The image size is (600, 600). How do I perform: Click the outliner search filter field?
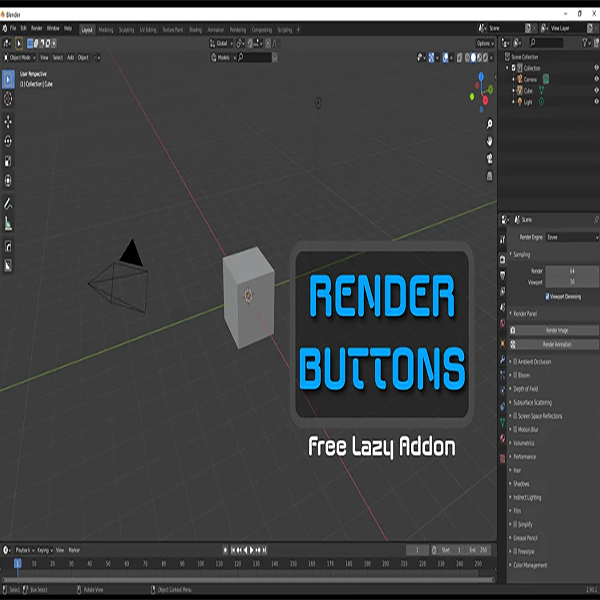pos(546,43)
